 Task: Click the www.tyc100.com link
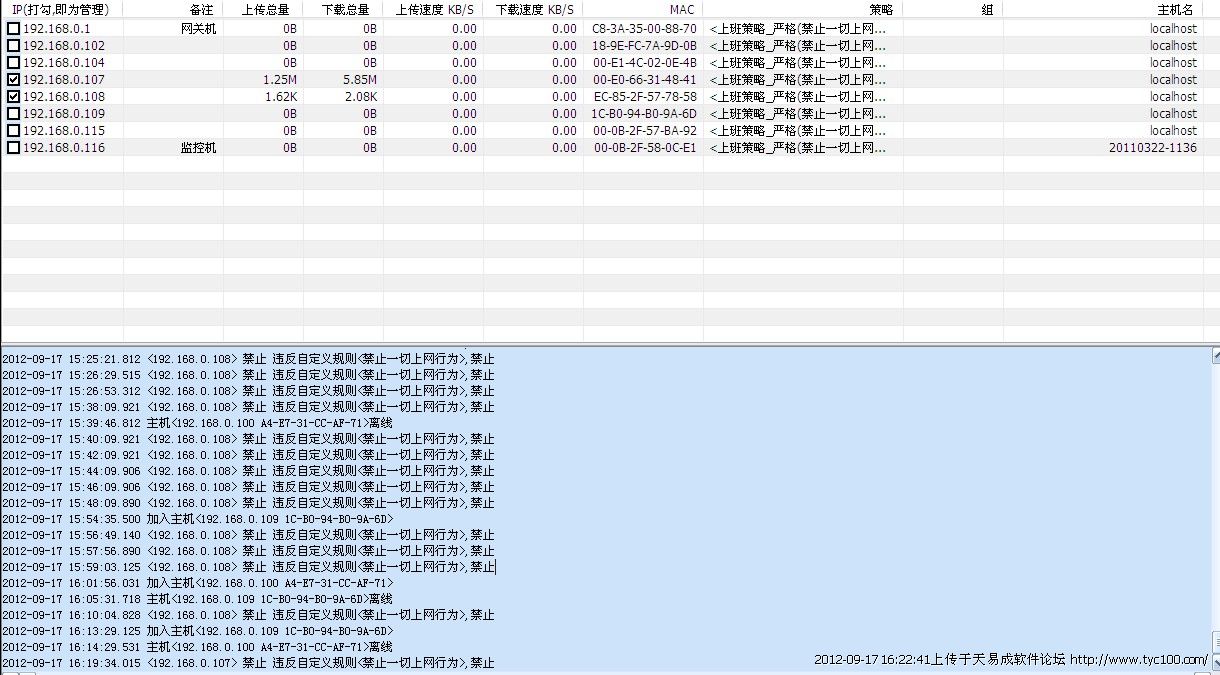[1138, 660]
